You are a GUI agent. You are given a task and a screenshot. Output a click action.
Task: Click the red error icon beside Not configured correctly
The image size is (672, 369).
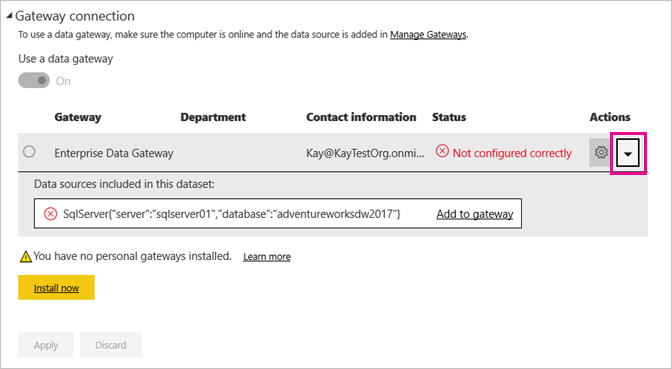coord(442,151)
